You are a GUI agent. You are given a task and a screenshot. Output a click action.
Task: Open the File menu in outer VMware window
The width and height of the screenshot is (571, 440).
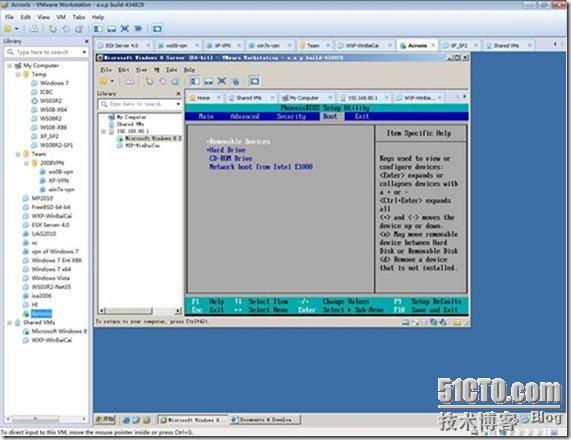9,17
